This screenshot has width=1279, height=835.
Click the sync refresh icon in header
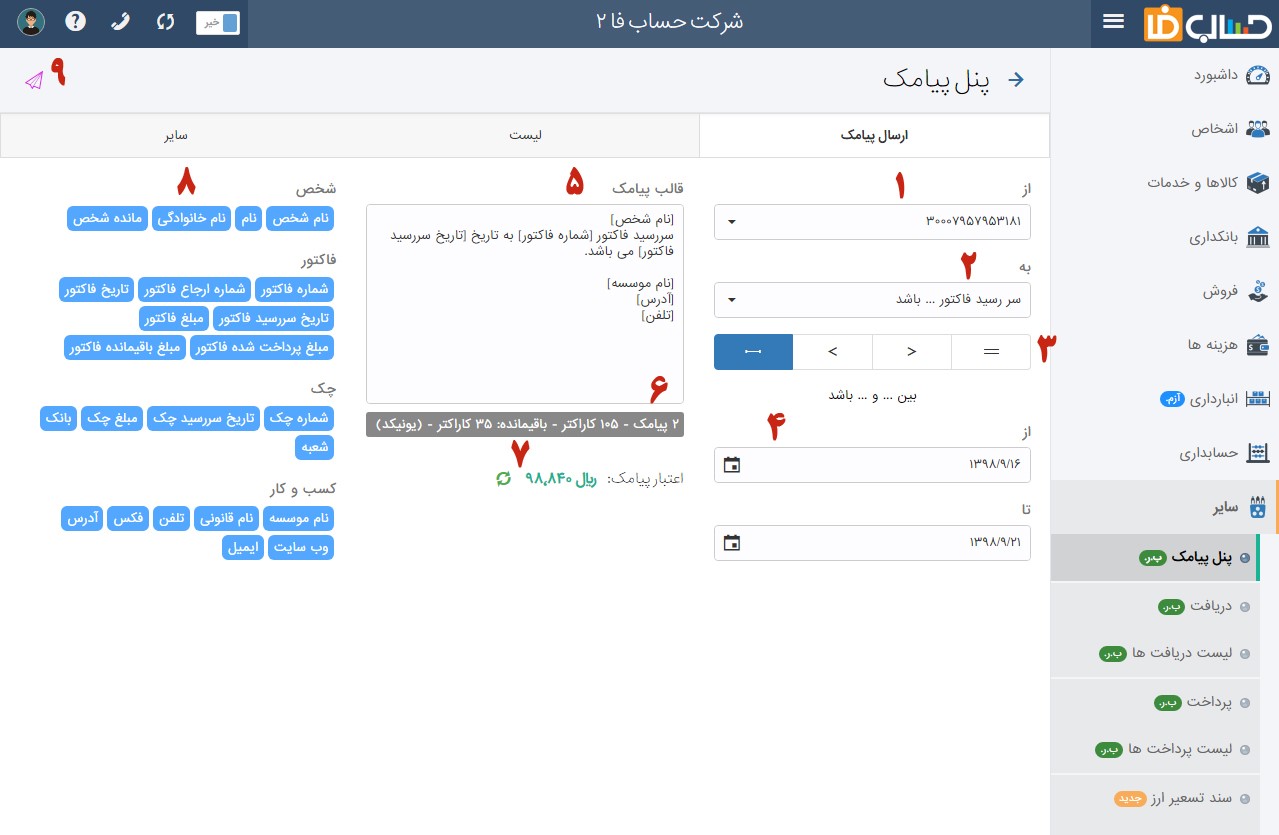(166, 22)
